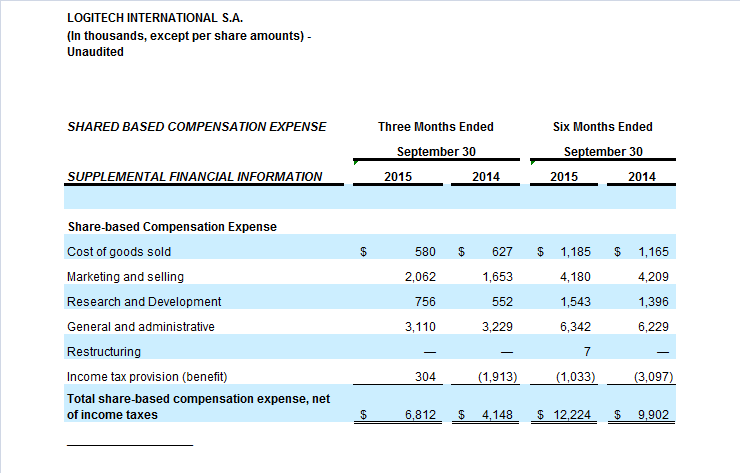Image resolution: width=740 pixels, height=473 pixels.
Task: Select the Restructuring row label
Action: click(104, 352)
